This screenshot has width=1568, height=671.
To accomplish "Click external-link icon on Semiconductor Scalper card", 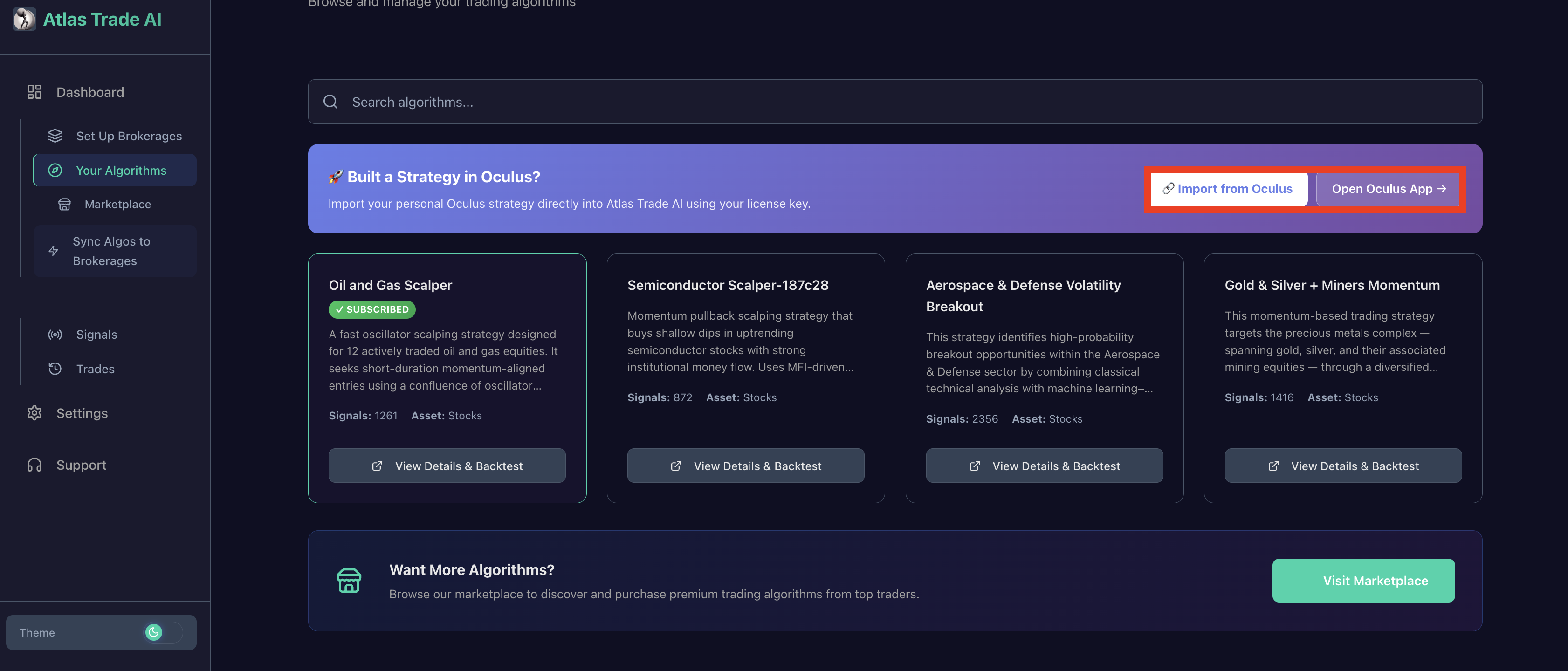I will 676,466.
